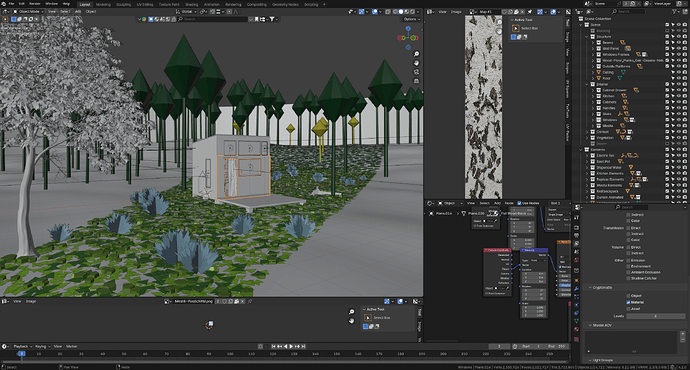Open the View Layer properties tab
The width and height of the screenshot is (690, 370).
coord(576,244)
